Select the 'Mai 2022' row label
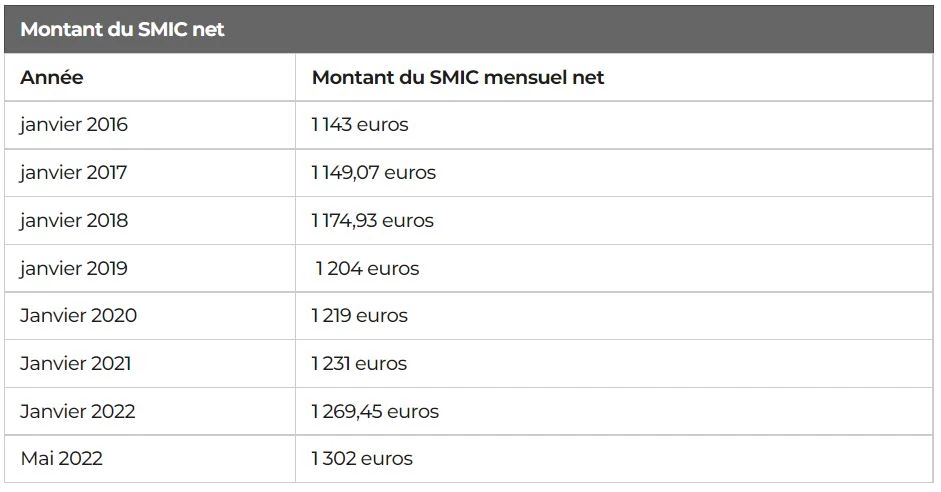 62,459
